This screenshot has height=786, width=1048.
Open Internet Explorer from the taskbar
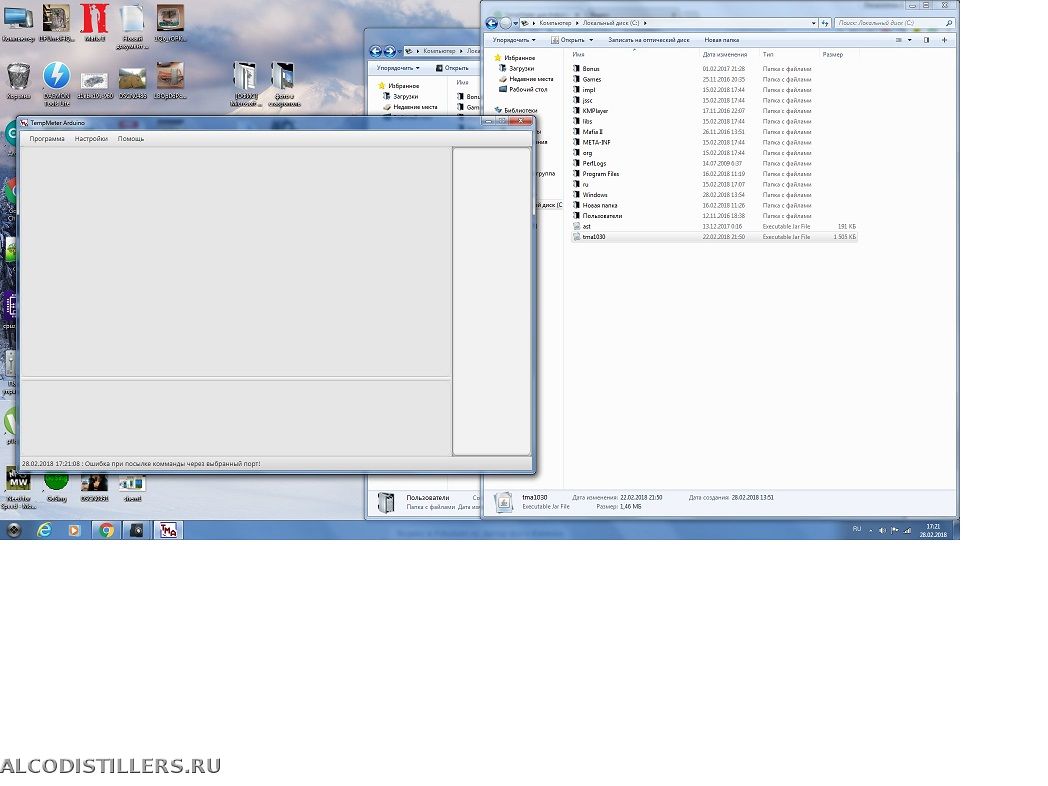click(44, 530)
